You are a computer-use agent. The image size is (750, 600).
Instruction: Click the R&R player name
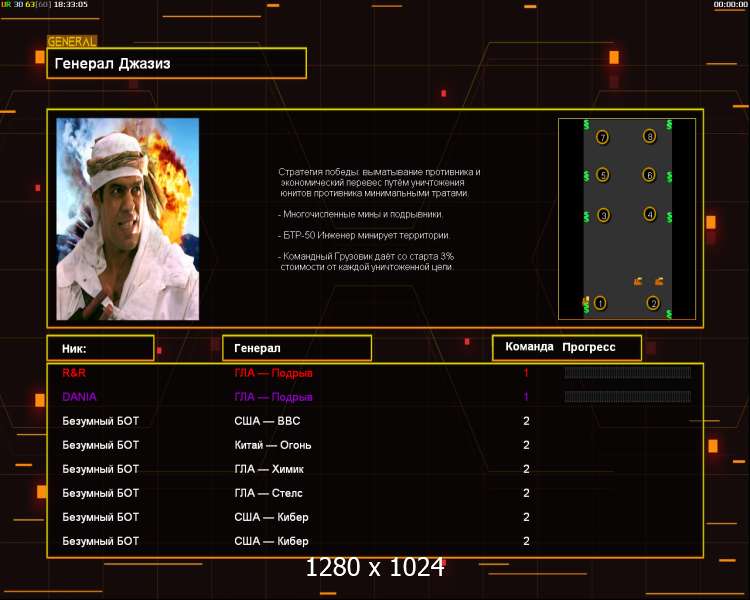[x=74, y=373]
